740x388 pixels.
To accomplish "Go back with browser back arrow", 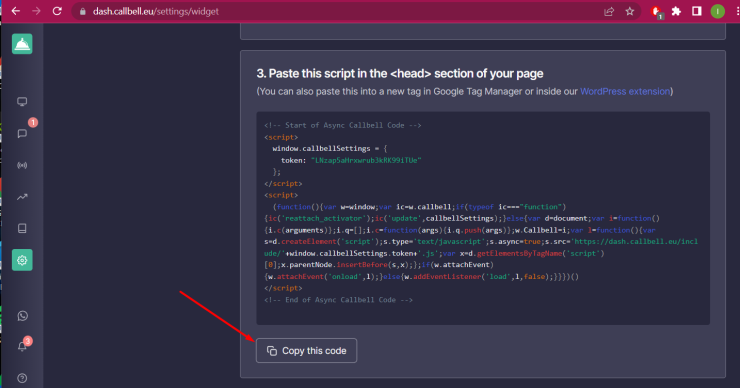I will [x=16, y=11].
